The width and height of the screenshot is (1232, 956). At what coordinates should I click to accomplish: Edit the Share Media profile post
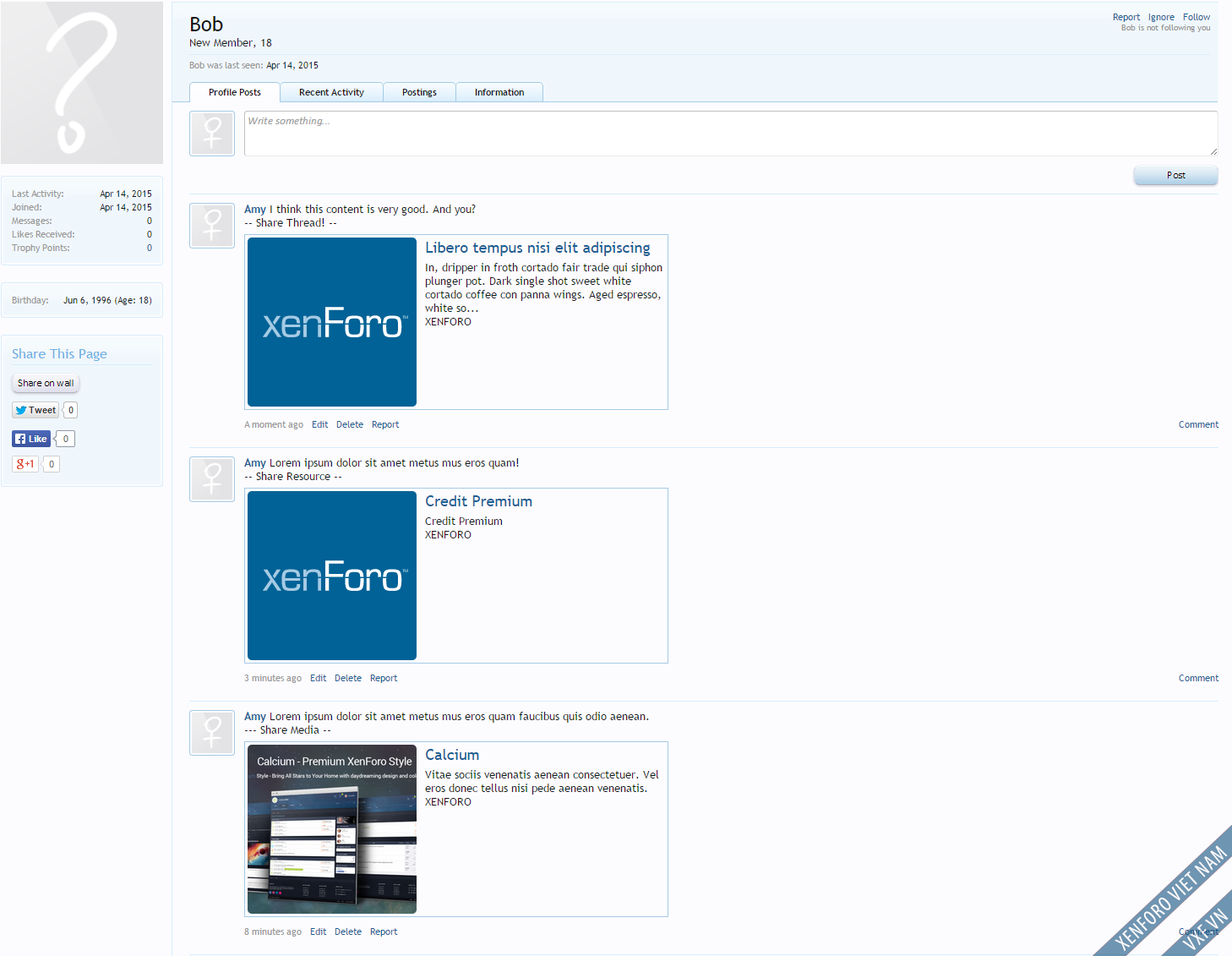(x=318, y=931)
